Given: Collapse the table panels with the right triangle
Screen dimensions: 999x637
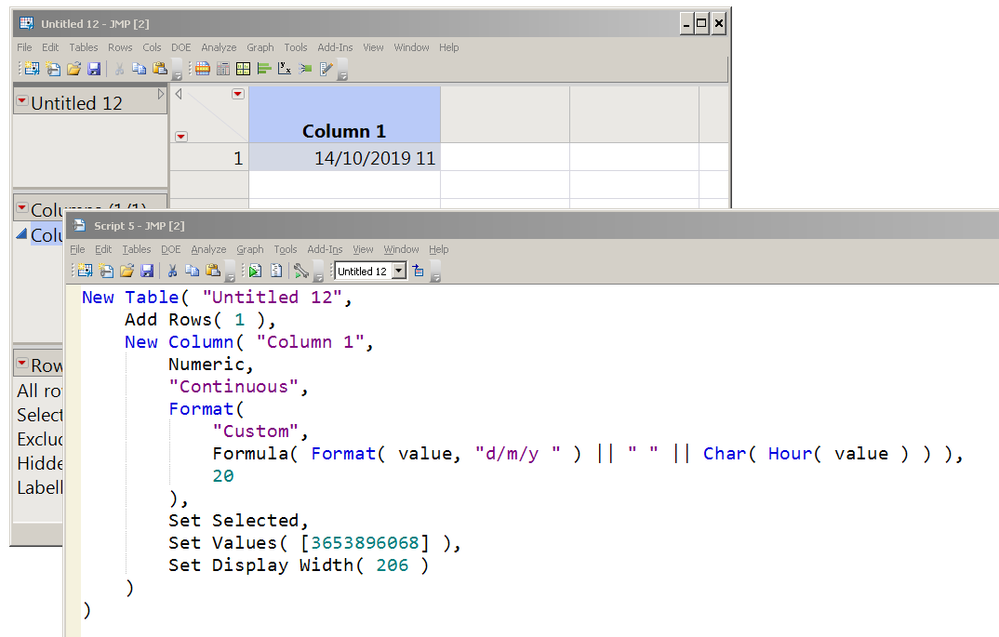Looking at the screenshot, I should [x=161, y=94].
